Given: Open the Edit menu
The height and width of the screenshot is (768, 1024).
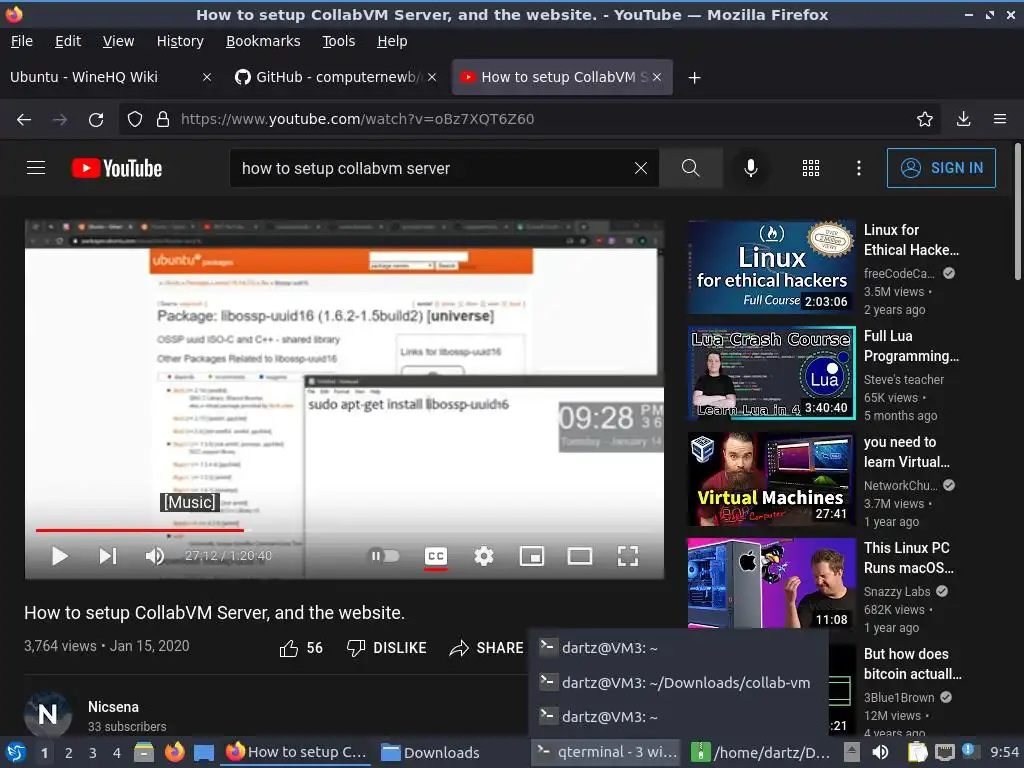Looking at the screenshot, I should coord(68,41).
